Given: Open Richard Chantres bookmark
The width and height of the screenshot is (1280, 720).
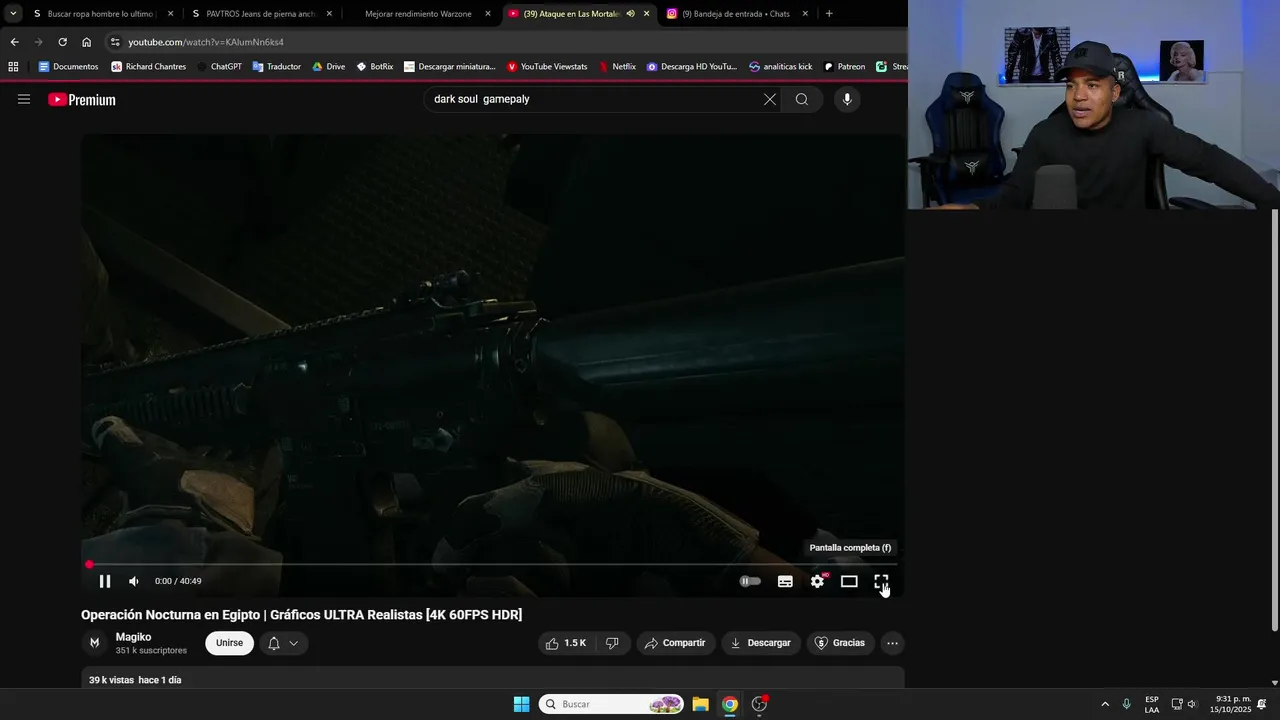Looking at the screenshot, I should click(149, 67).
